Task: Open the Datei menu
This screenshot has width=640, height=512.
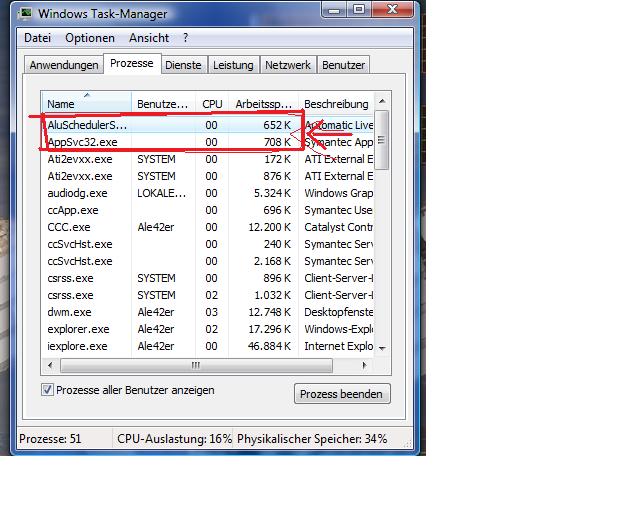Action: click(37, 38)
